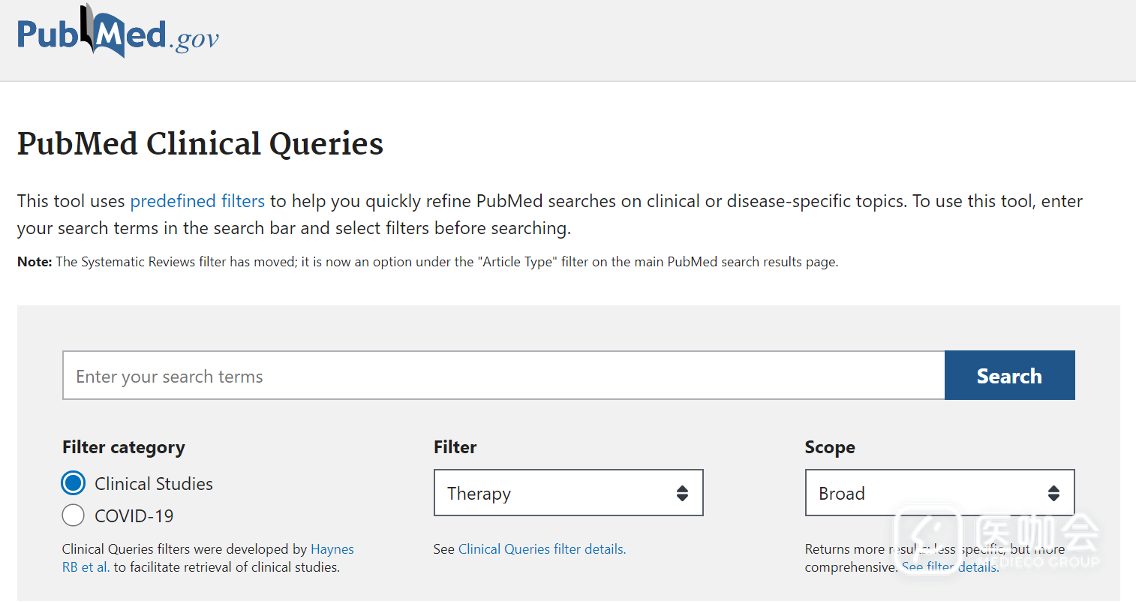This screenshot has height=602, width=1136.
Task: Click the Filter category label
Action: click(x=123, y=447)
